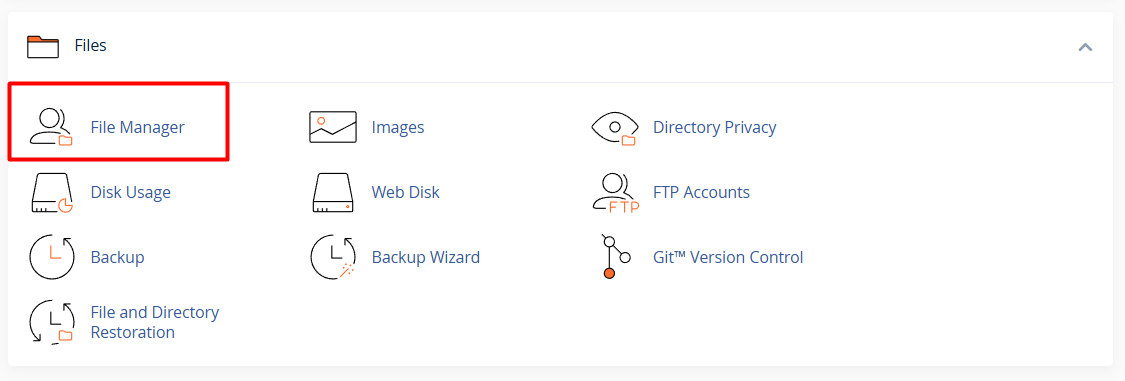This screenshot has width=1125, height=381.
Task: Open Git™ Version Control link
Action: pyautogui.click(x=728, y=257)
